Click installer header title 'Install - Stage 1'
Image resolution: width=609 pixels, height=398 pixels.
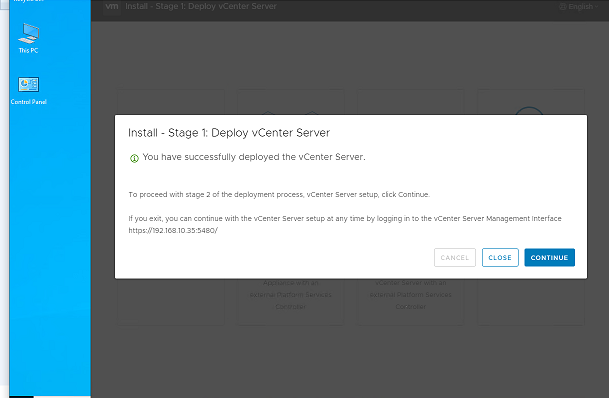point(201,6)
